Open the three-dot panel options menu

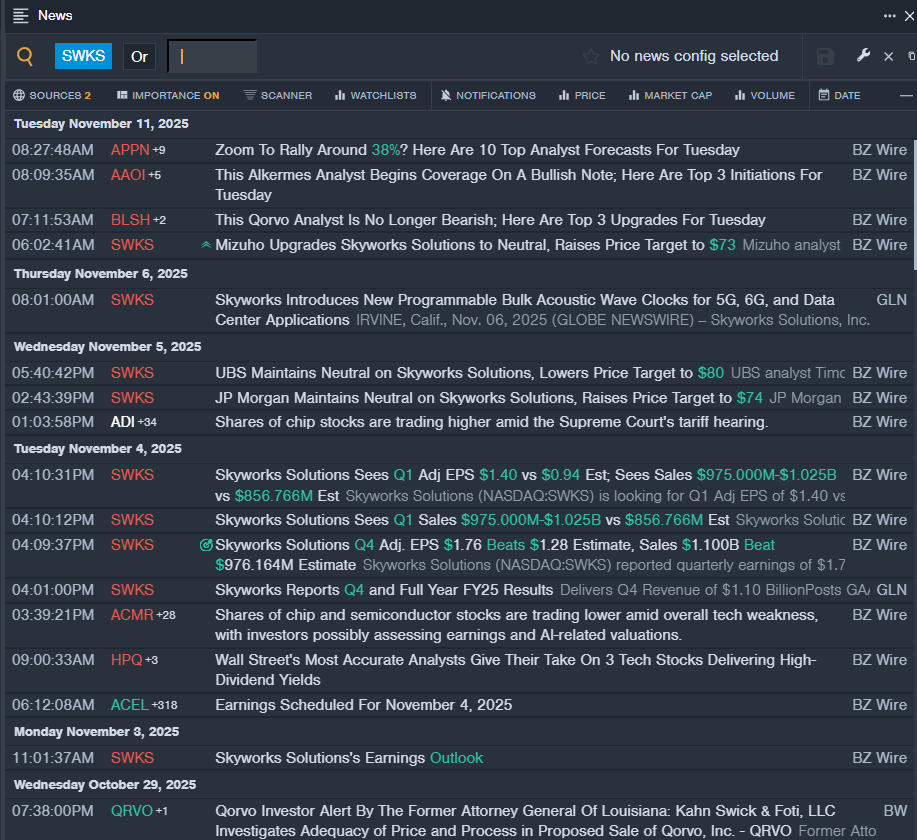(x=889, y=16)
